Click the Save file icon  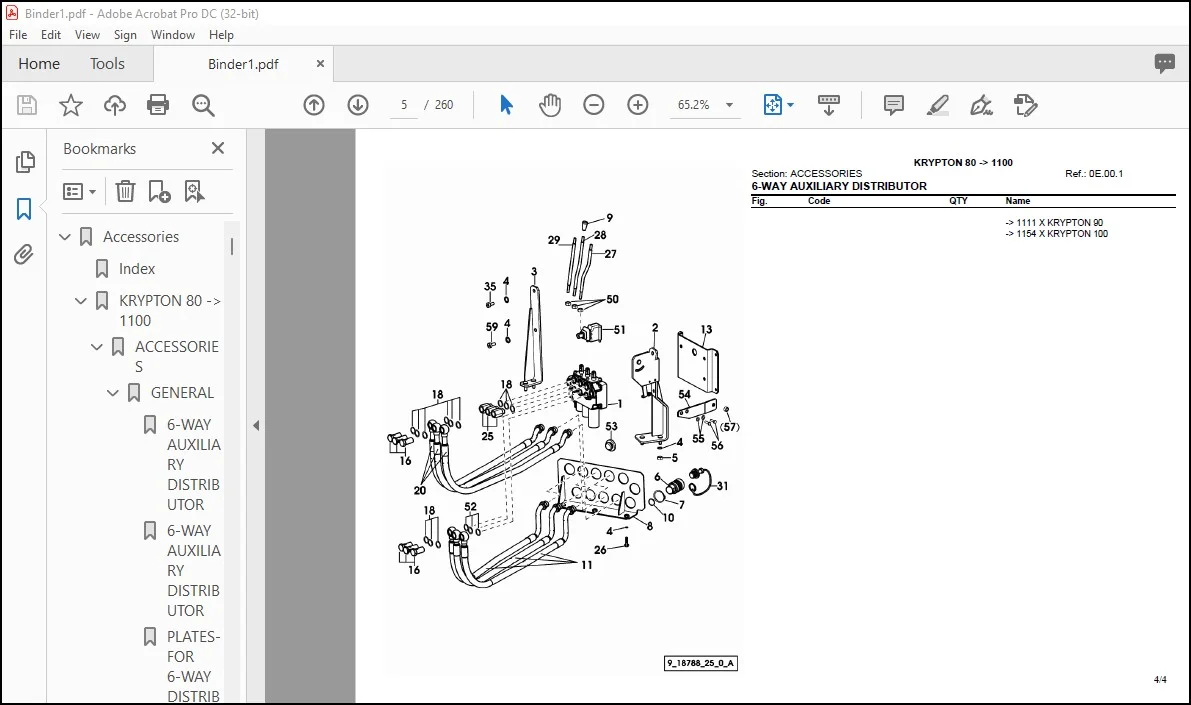27,105
